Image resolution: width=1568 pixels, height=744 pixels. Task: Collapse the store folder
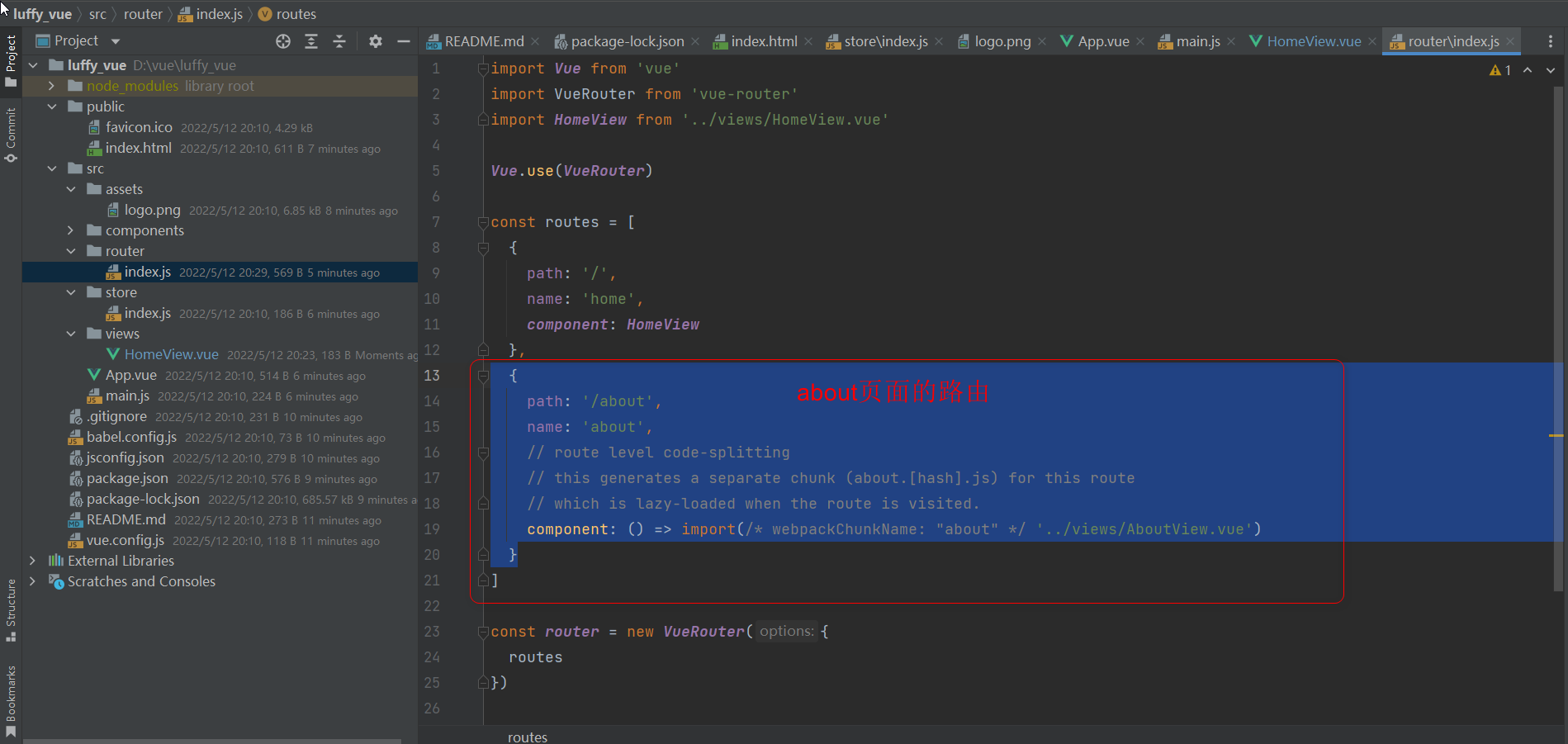coord(71,292)
